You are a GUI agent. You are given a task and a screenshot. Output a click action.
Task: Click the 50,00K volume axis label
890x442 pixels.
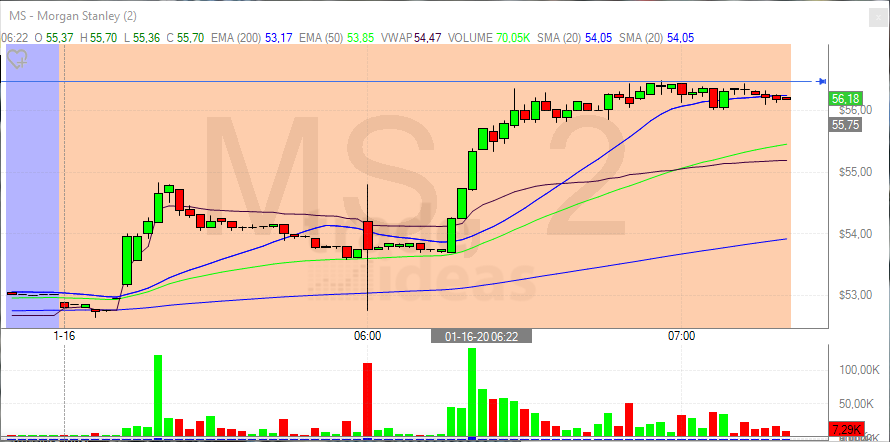coord(856,403)
